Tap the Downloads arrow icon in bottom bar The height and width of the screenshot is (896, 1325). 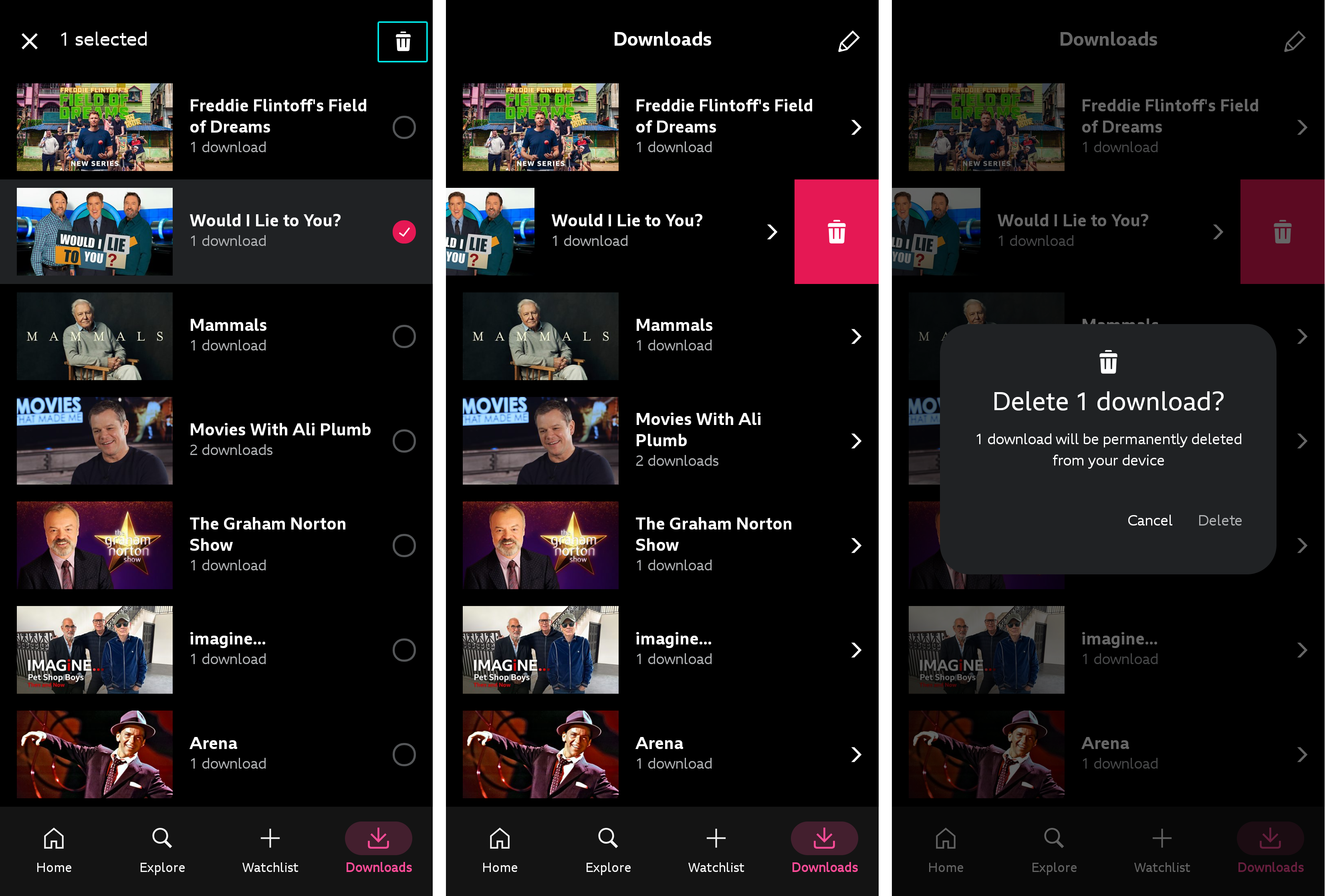[378, 838]
